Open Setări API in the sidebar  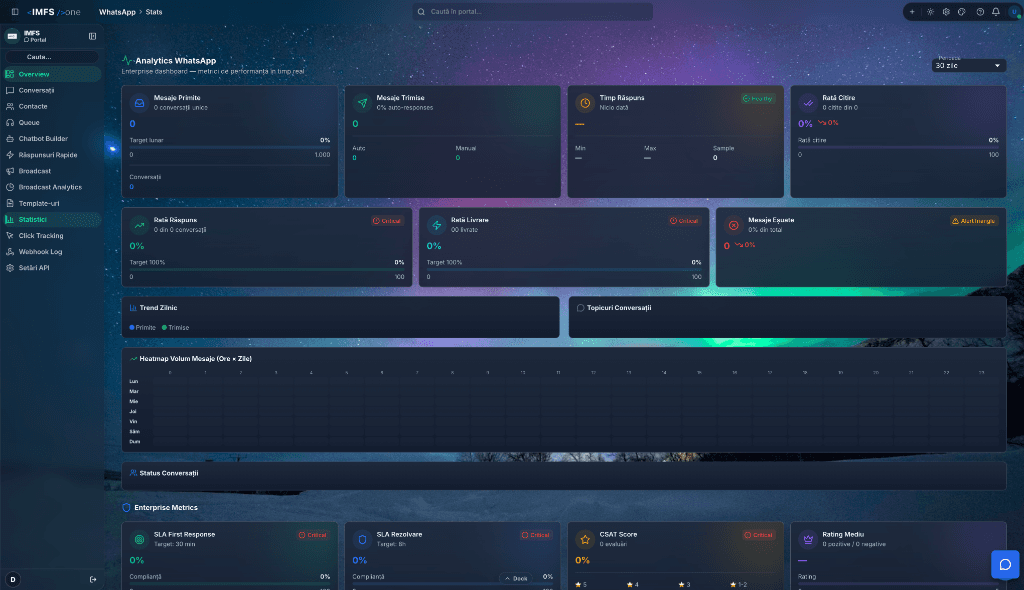(52, 268)
